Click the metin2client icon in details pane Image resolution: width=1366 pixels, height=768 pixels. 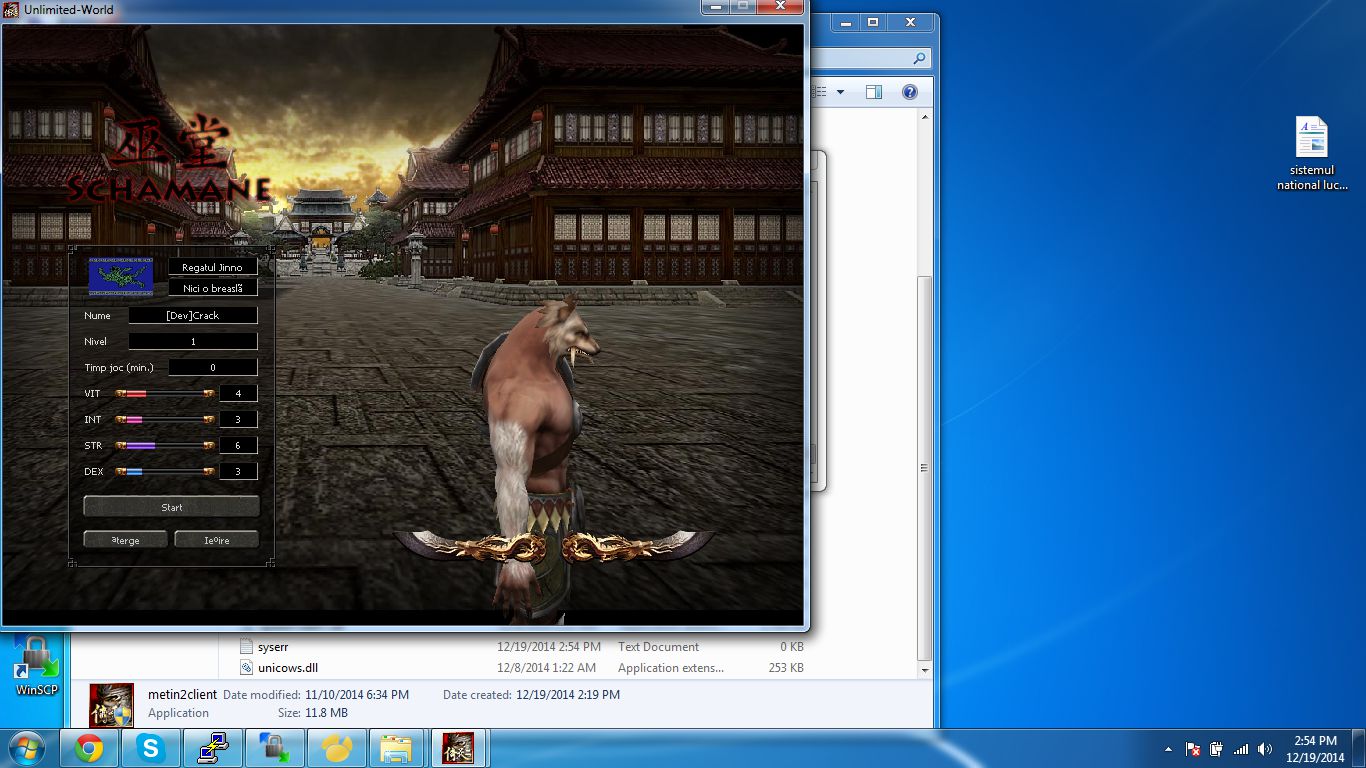(x=111, y=704)
